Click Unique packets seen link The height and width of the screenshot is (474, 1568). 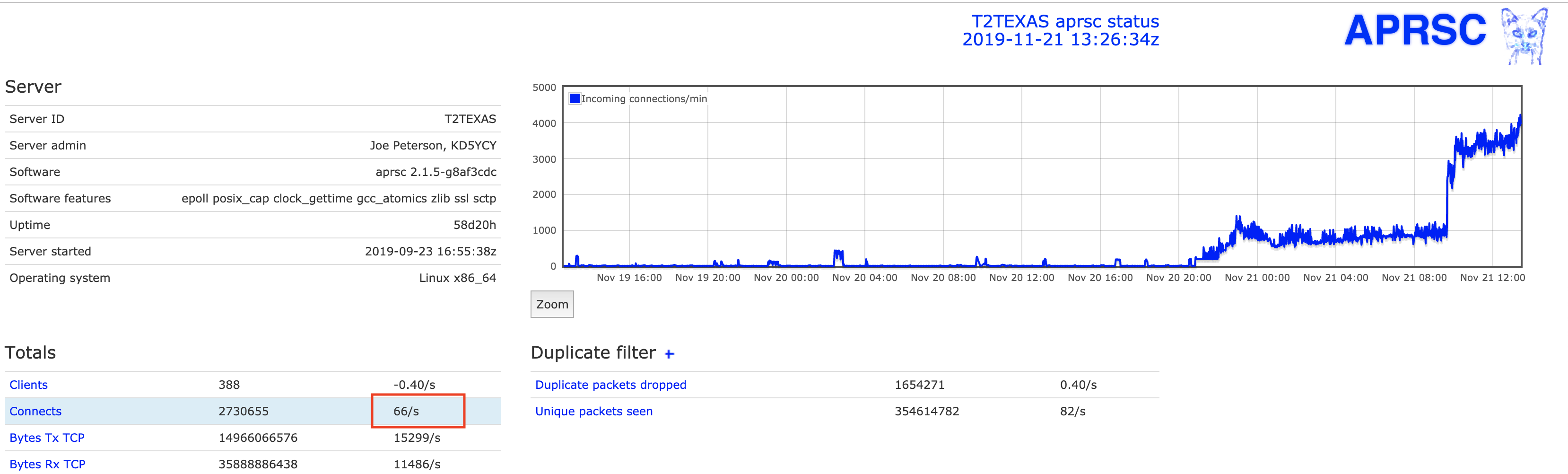point(593,411)
